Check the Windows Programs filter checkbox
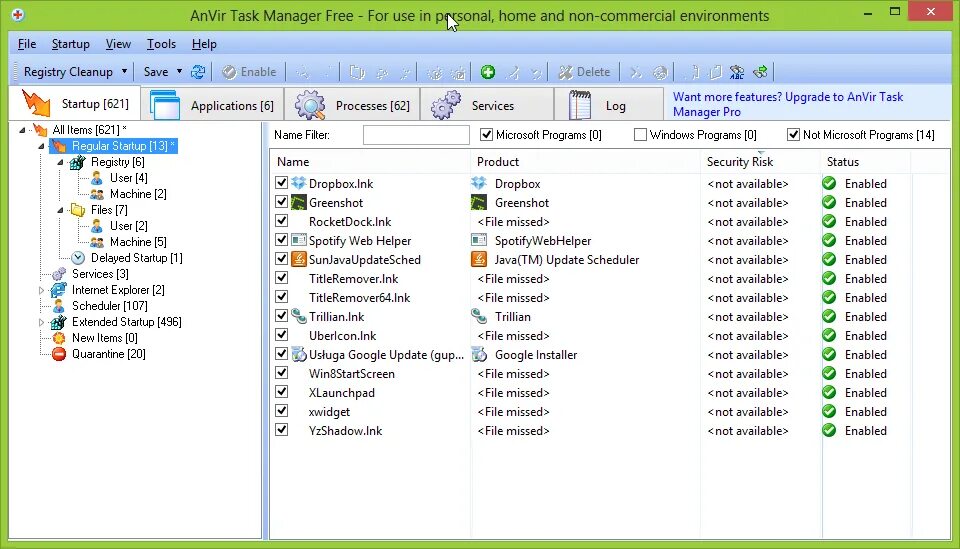 click(640, 134)
